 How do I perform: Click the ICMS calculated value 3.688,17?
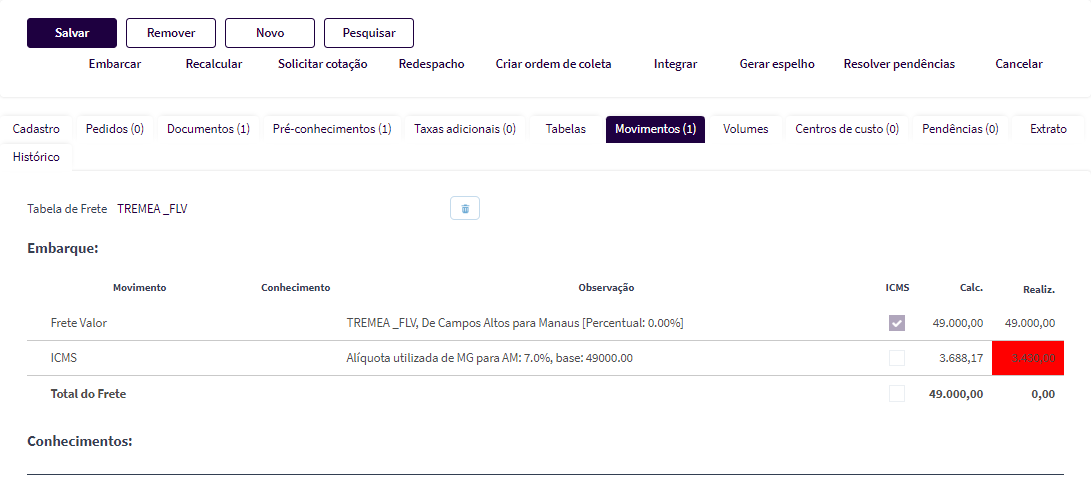click(x=963, y=358)
